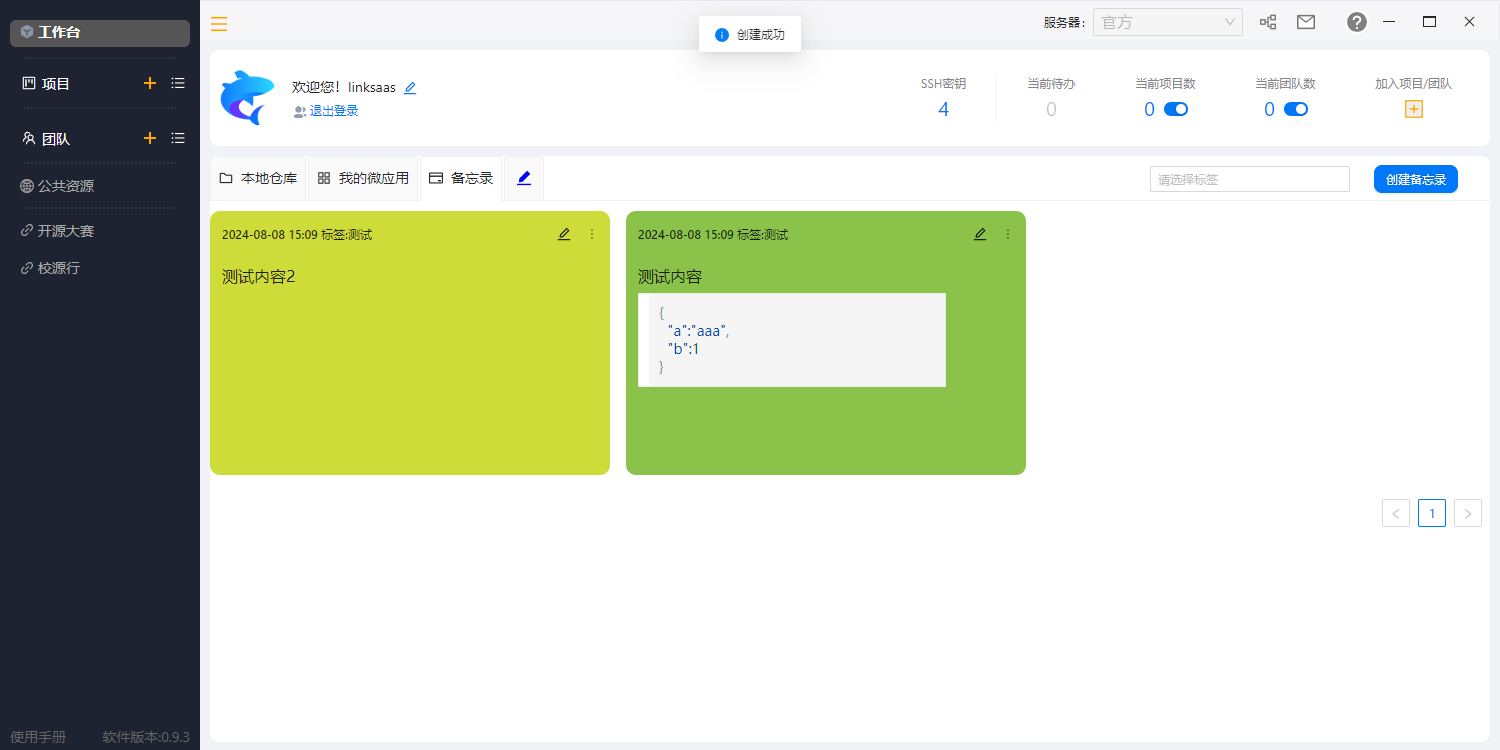Open the mail inbox icon
Viewport: 1500px width, 750px height.
coord(1306,22)
